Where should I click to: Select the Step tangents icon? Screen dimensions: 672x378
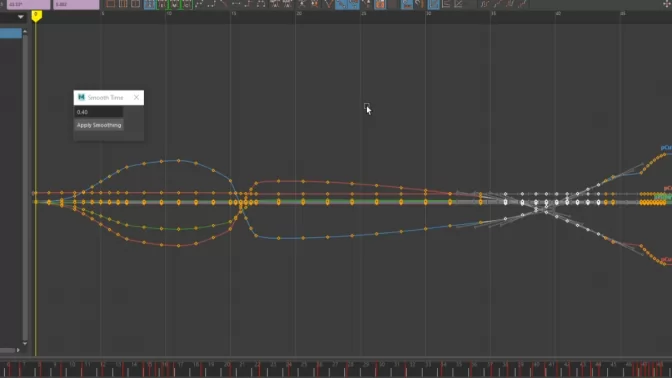click(x=249, y=4)
